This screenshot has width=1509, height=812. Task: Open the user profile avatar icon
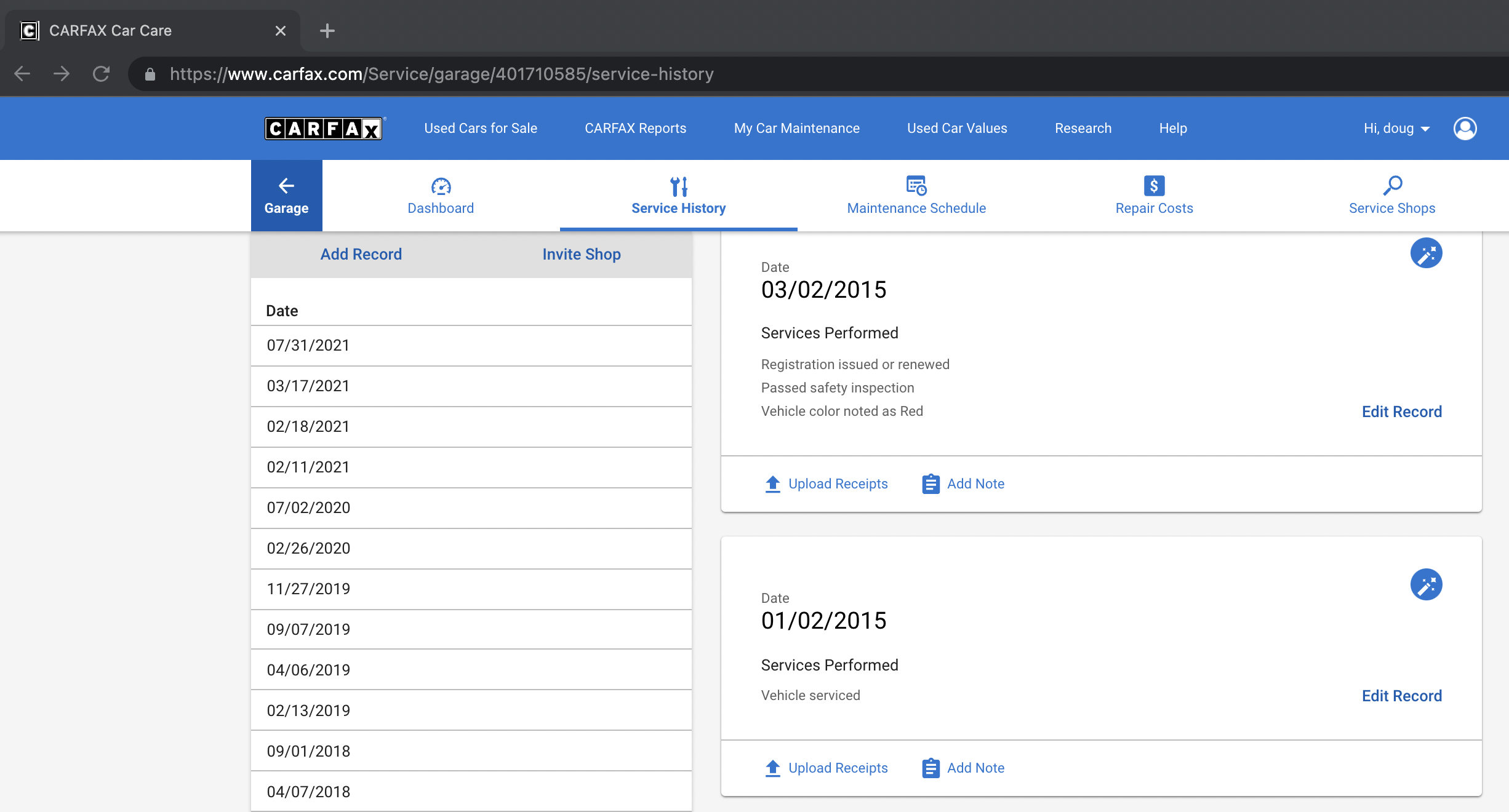click(x=1465, y=129)
